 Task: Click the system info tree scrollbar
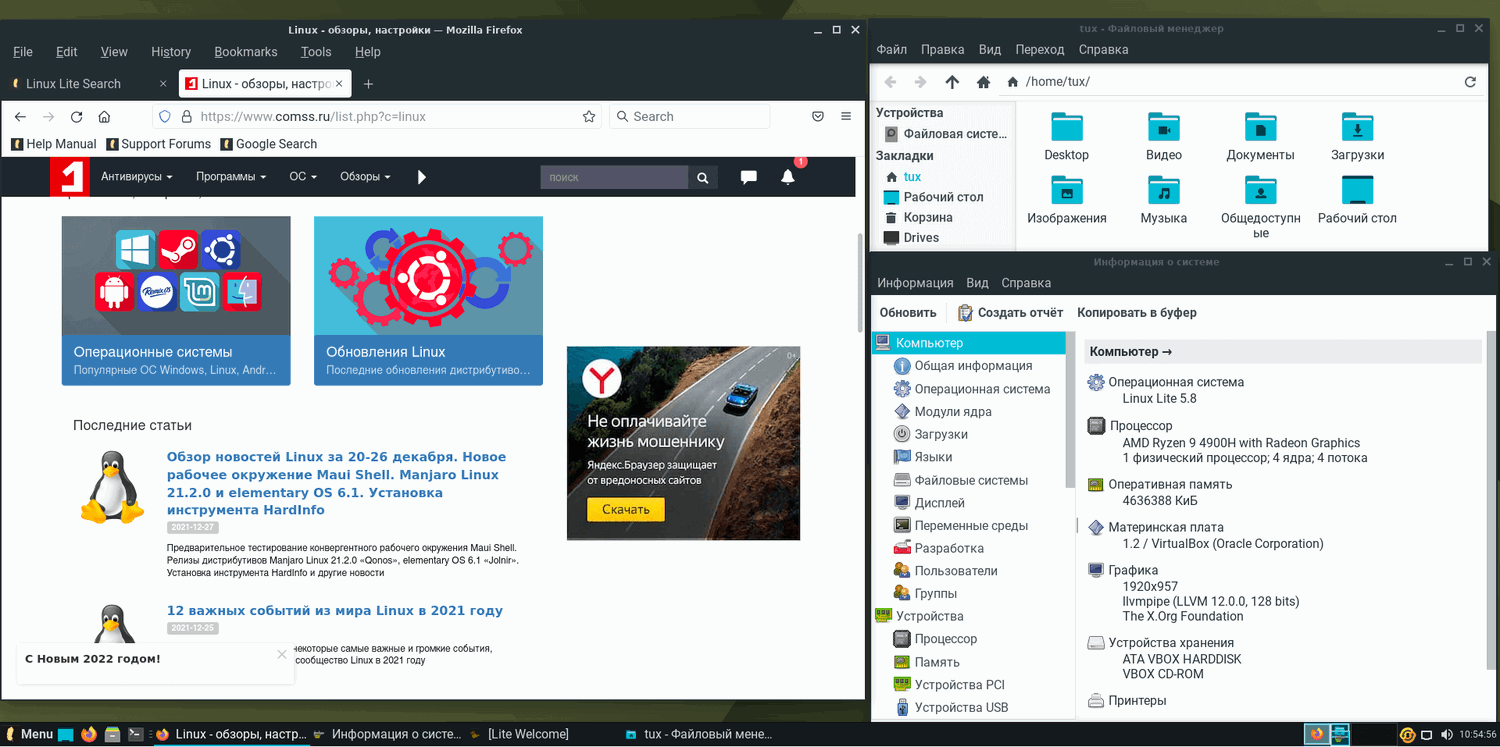pos(1070,410)
